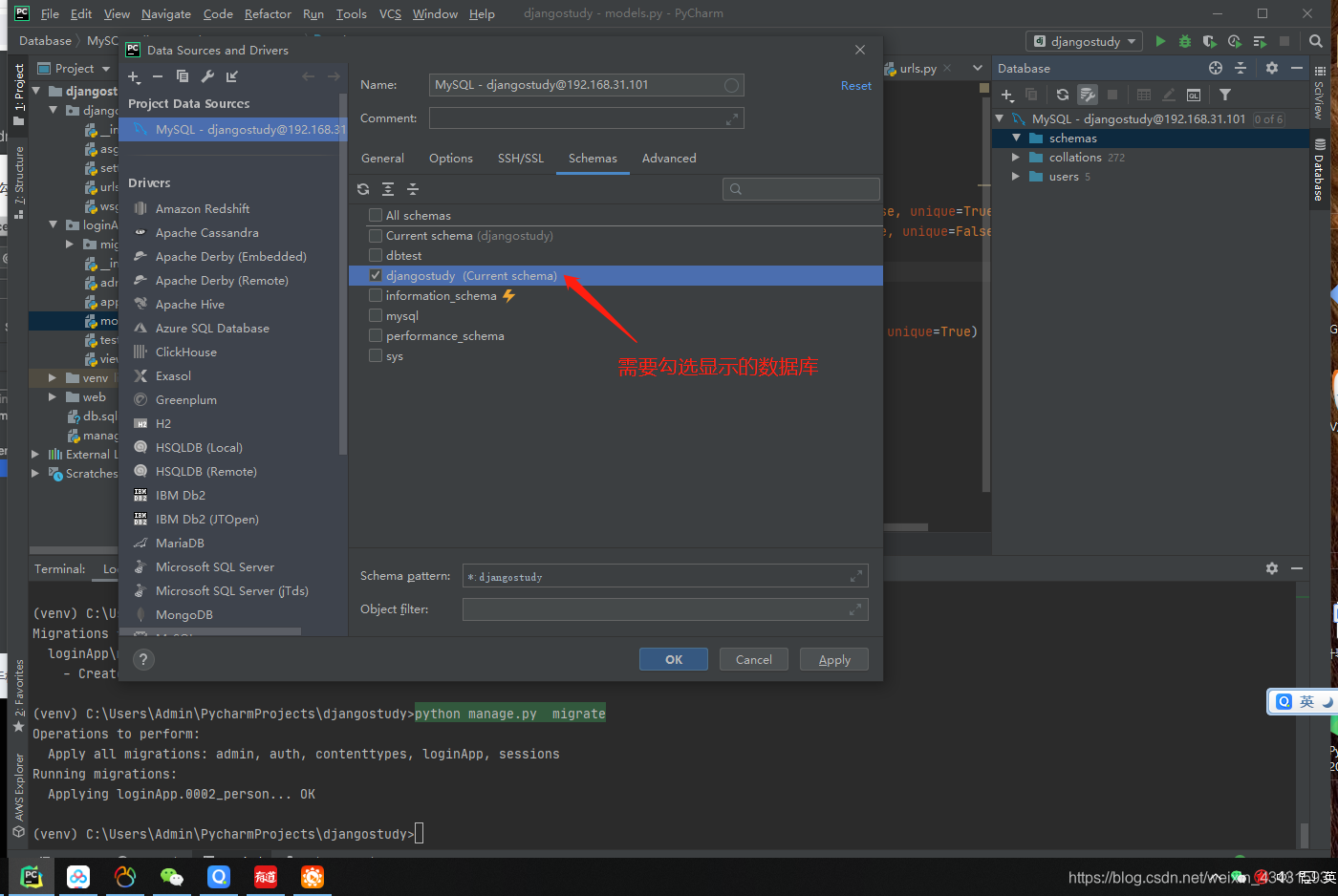
Task: Collapse all icon in Database panel header
Action: click(x=1241, y=68)
